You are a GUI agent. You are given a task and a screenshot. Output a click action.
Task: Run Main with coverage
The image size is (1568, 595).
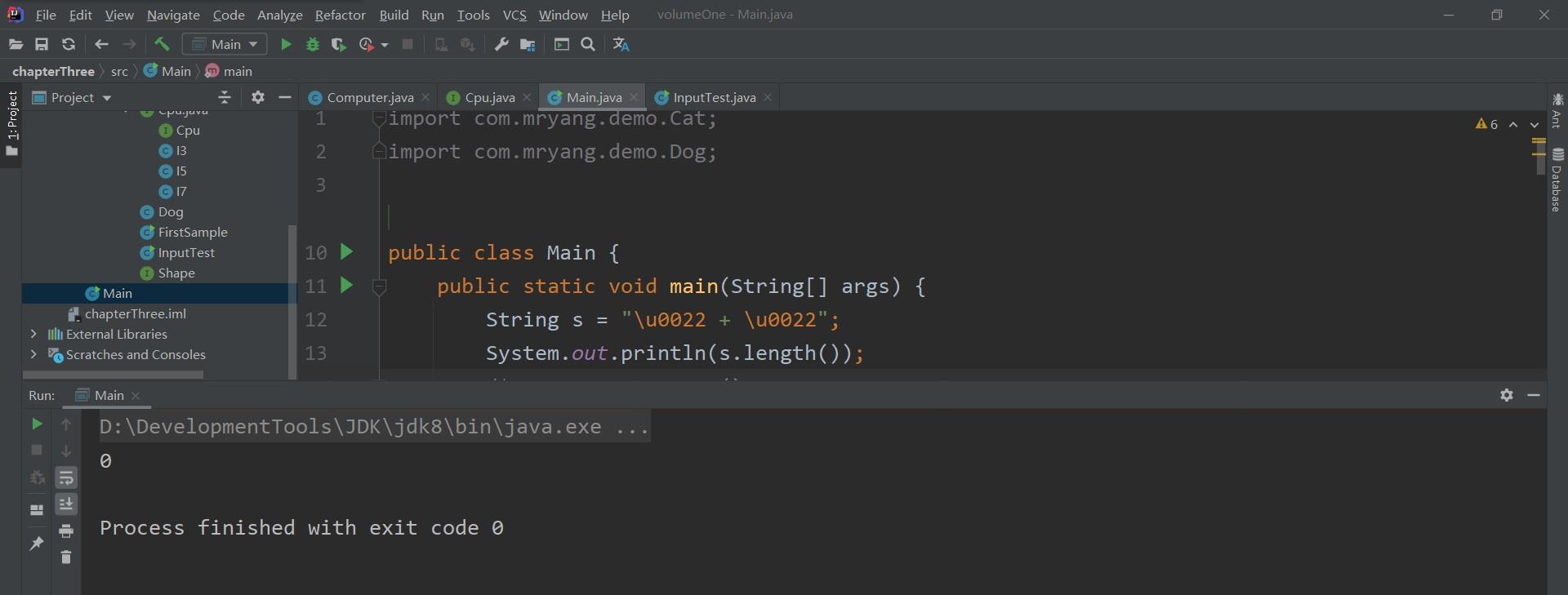point(338,44)
